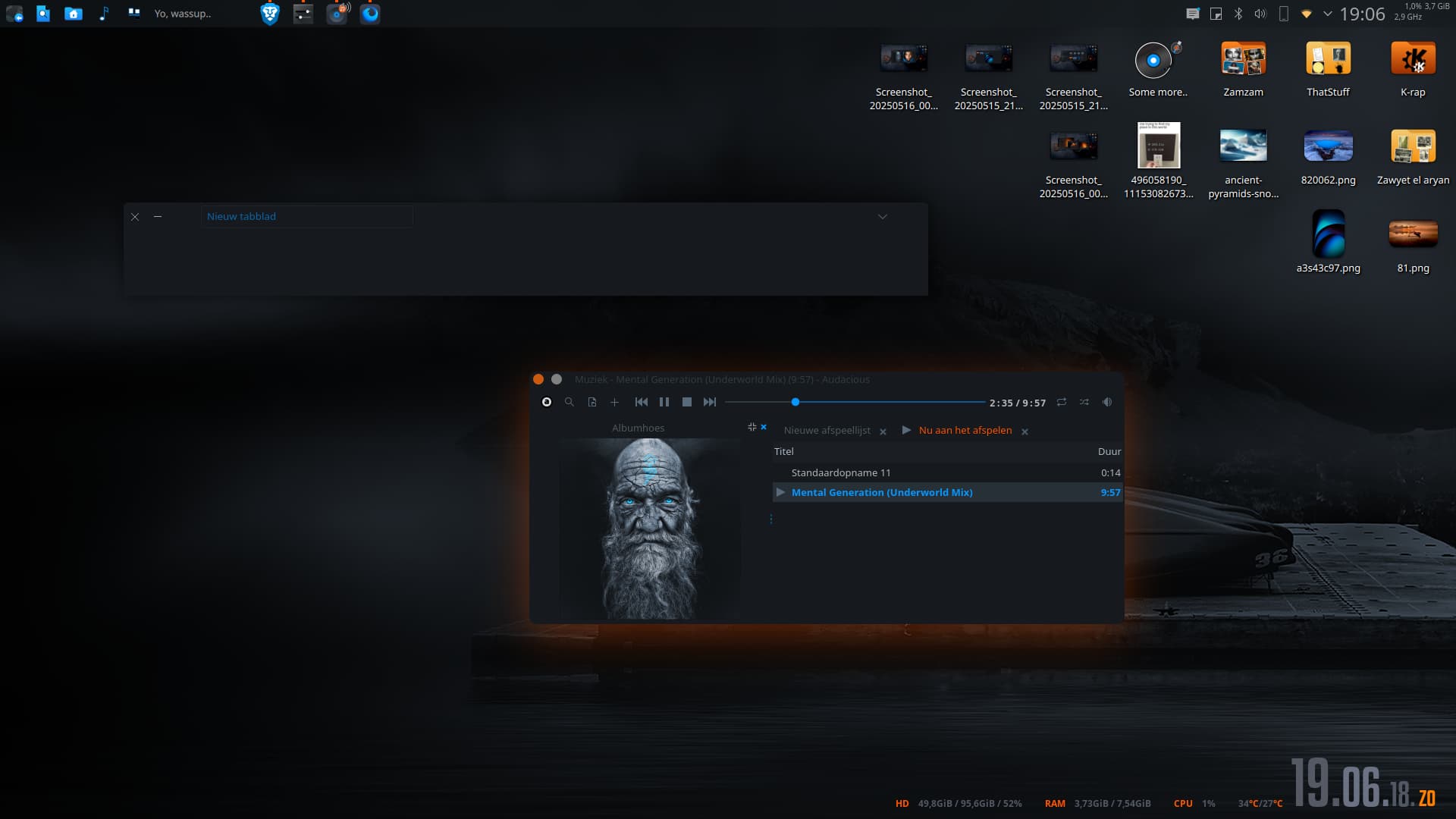Screen dimensions: 1456x819
Task: Select the Standaardopname 11 track
Action: (x=947, y=472)
